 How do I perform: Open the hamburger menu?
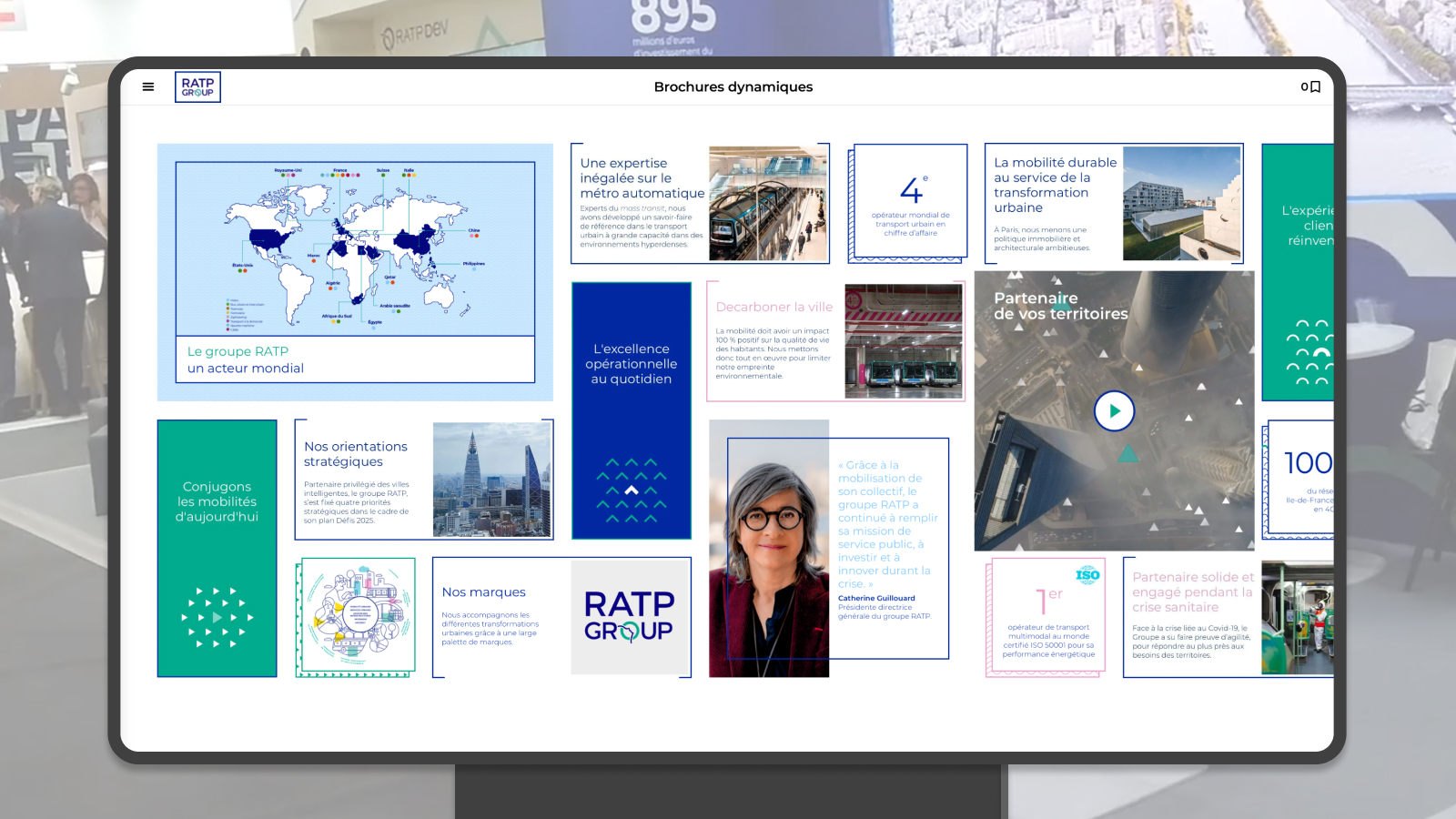[x=148, y=87]
